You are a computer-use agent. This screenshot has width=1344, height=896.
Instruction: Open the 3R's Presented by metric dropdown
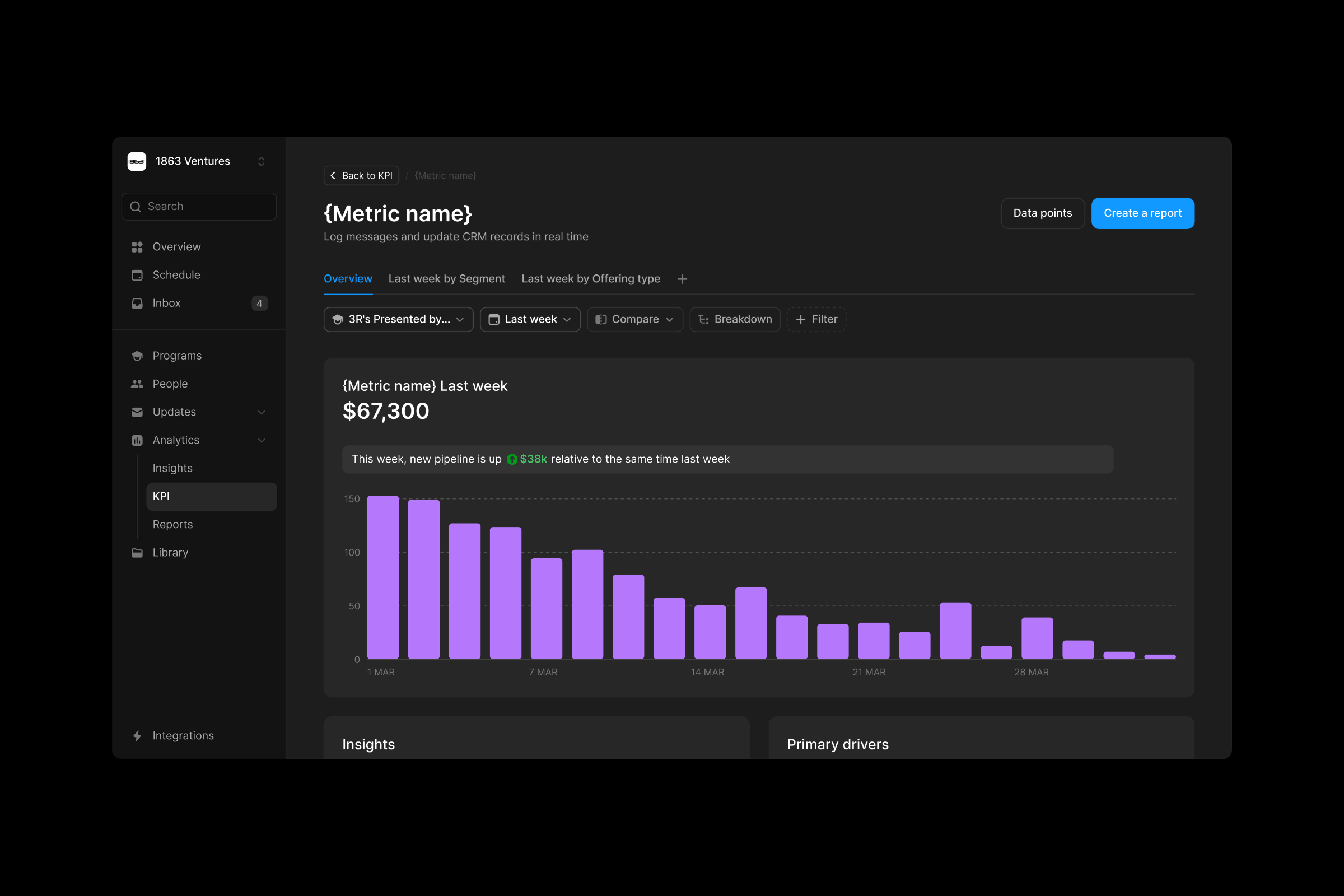(x=398, y=319)
